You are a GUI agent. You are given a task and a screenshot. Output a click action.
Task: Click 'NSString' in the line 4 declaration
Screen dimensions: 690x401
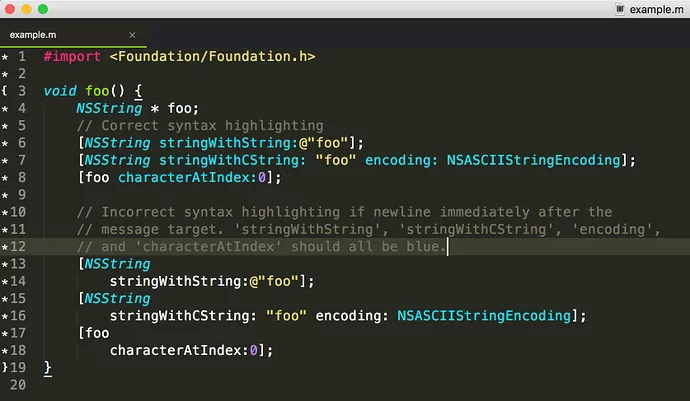click(x=109, y=108)
